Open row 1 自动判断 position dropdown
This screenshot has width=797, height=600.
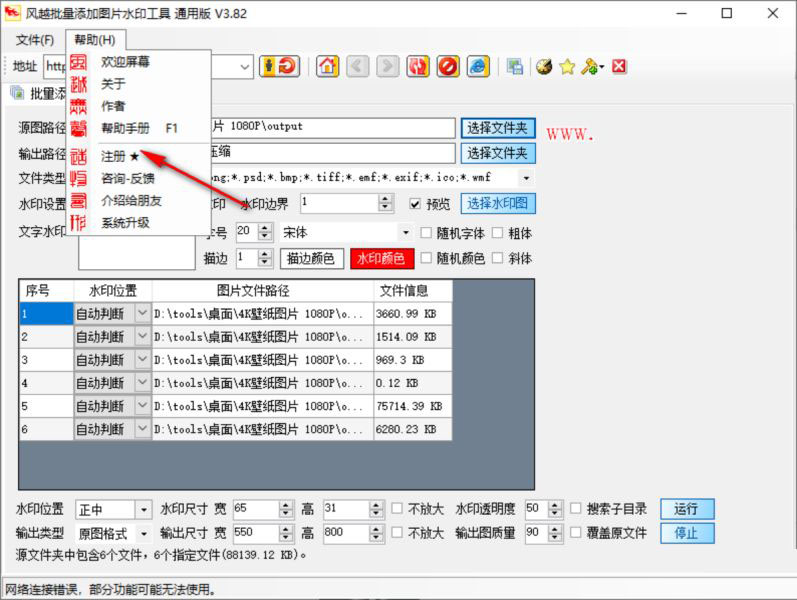[142, 313]
